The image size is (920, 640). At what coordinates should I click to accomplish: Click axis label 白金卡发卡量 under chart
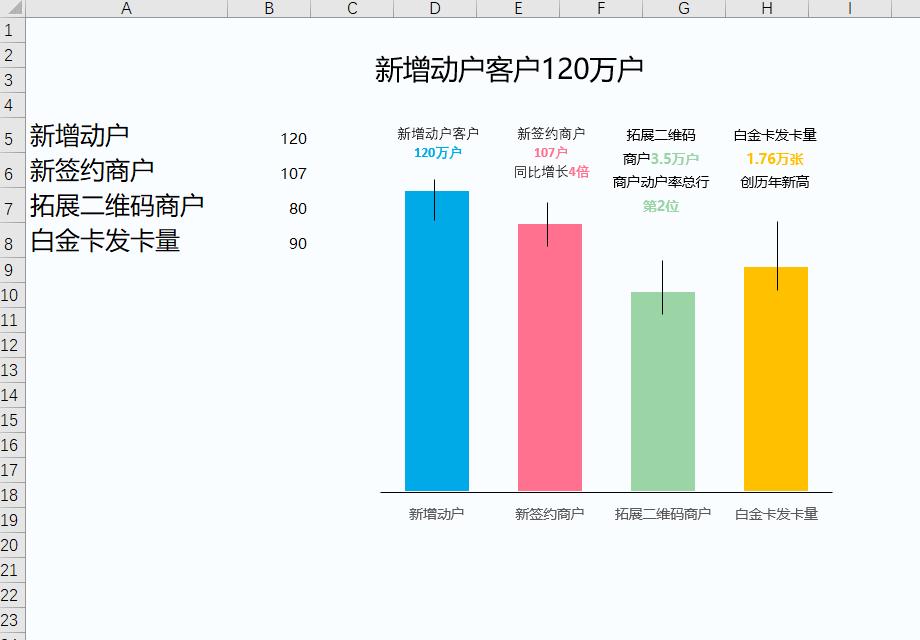click(776, 514)
